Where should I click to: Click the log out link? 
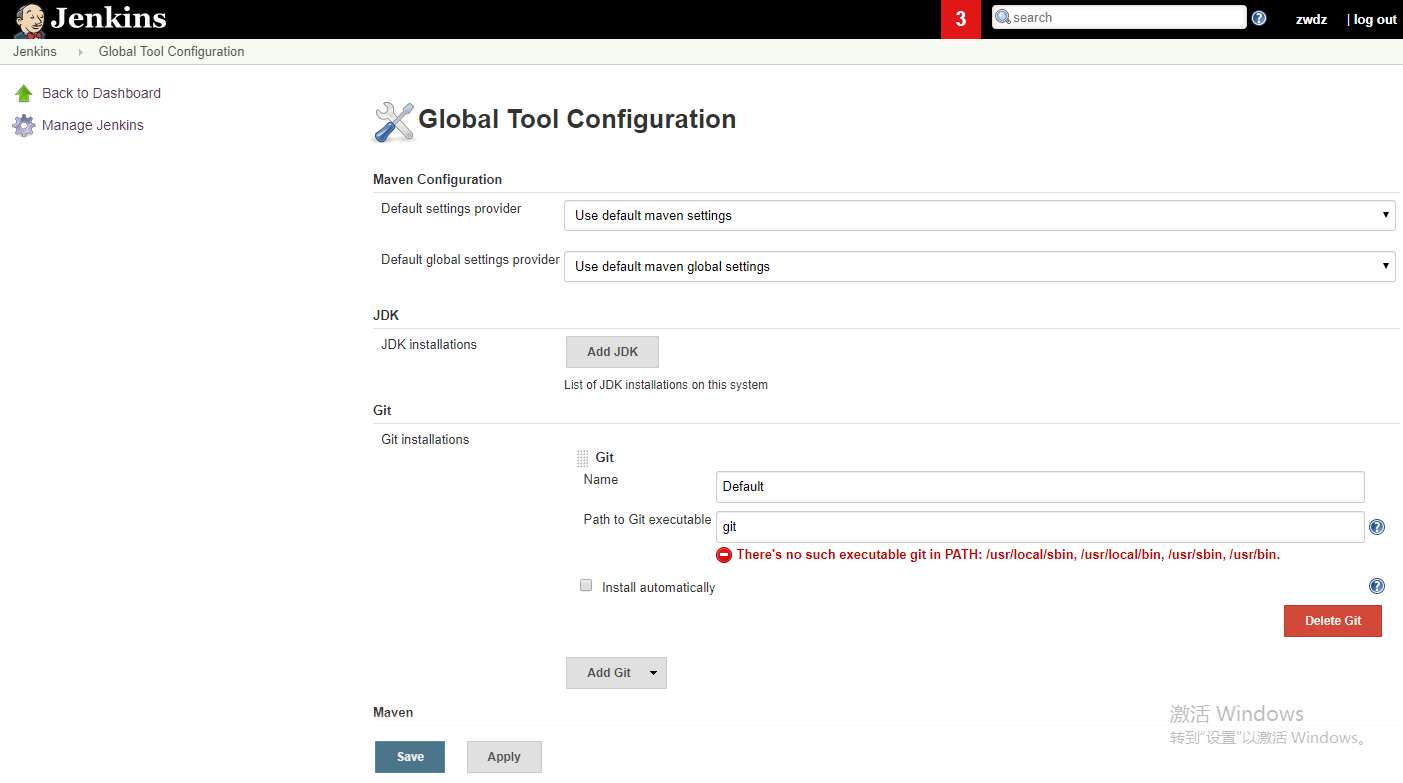coord(1375,19)
